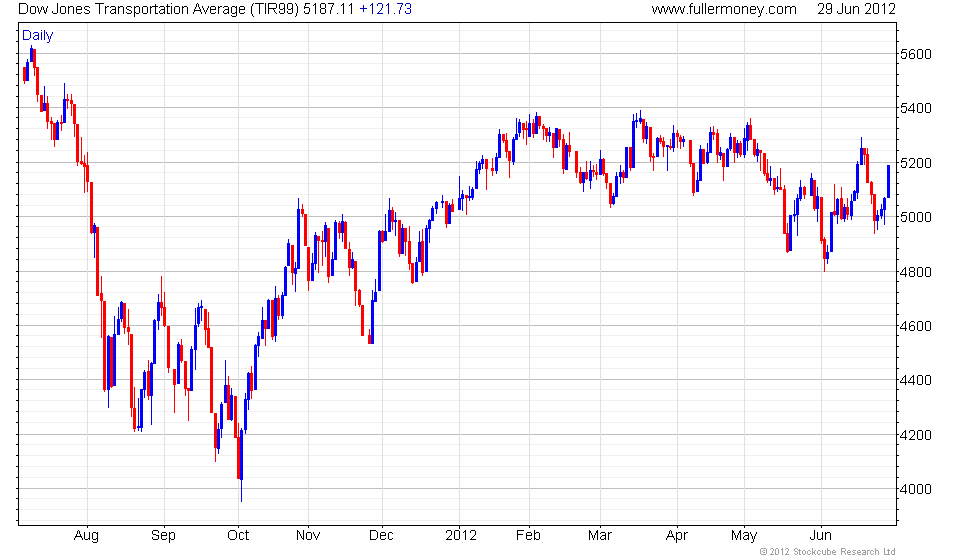980x560 pixels.
Task: Click the 'Oct' month axis label
Action: (238, 536)
